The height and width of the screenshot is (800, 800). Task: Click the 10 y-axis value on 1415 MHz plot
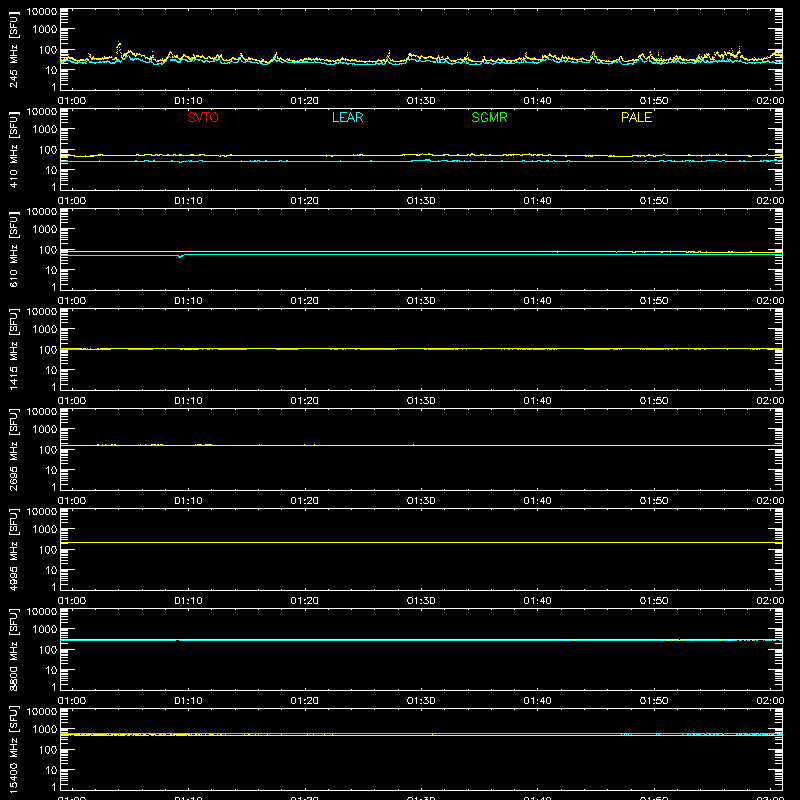point(52,370)
